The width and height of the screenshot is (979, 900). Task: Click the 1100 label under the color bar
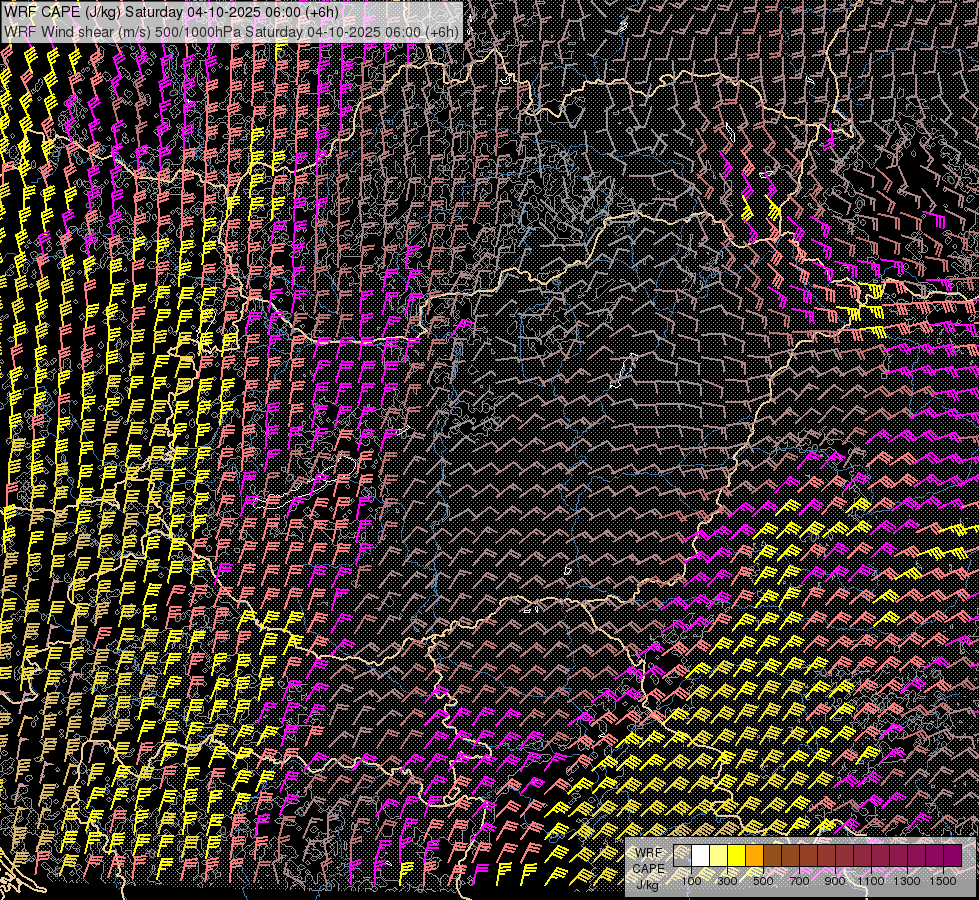(871, 881)
